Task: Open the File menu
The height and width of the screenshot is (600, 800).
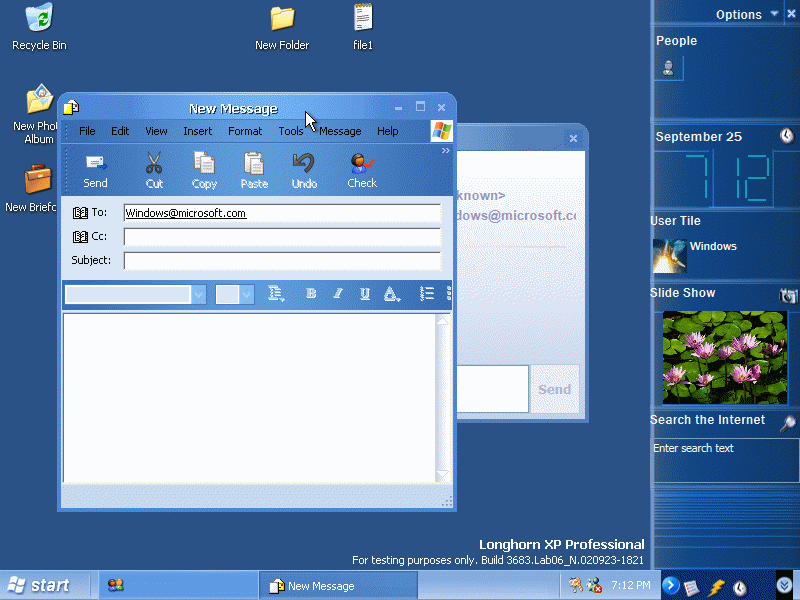Action: coord(87,131)
